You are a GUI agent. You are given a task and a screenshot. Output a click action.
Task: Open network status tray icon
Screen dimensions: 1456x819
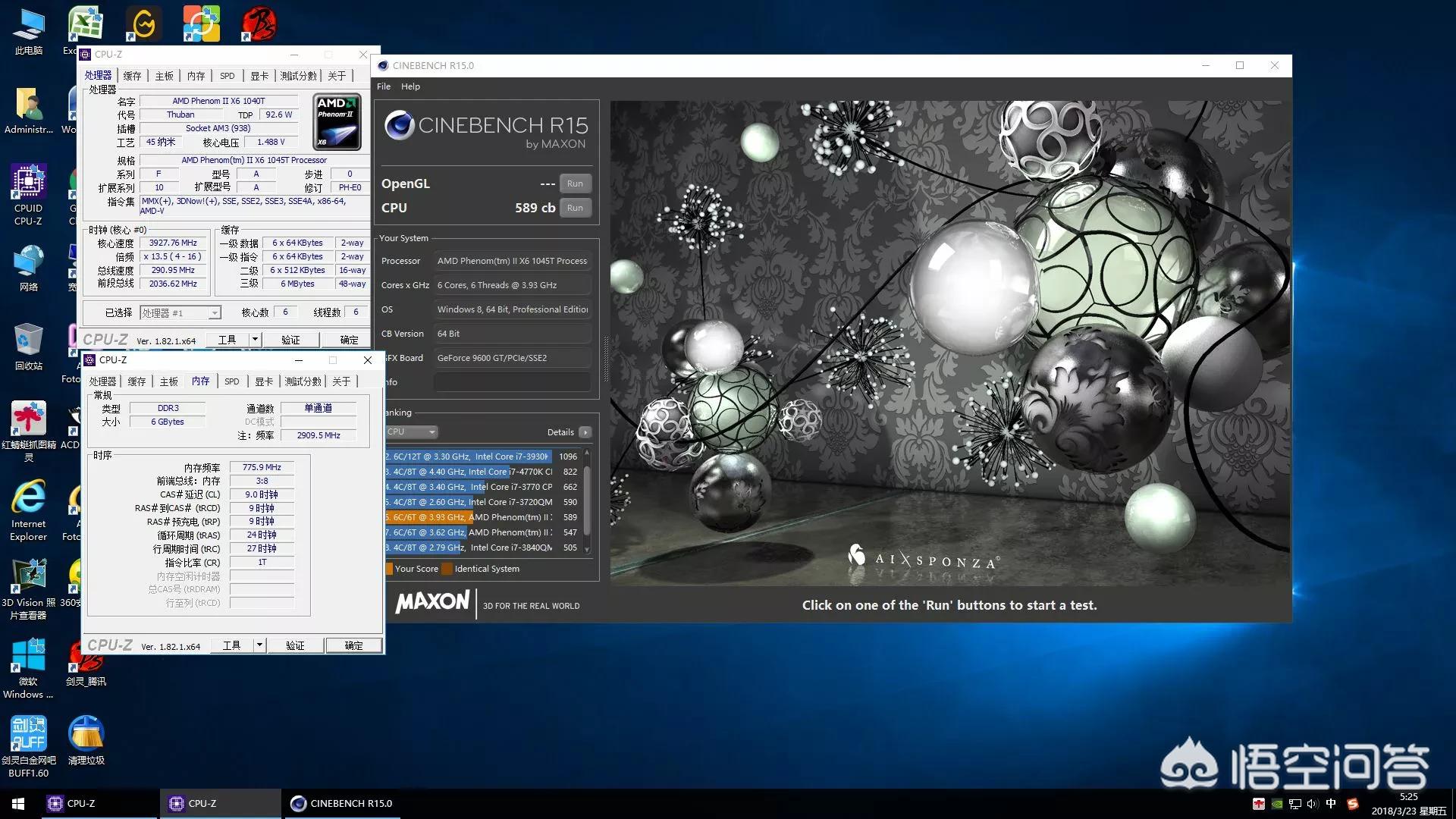click(x=1294, y=804)
